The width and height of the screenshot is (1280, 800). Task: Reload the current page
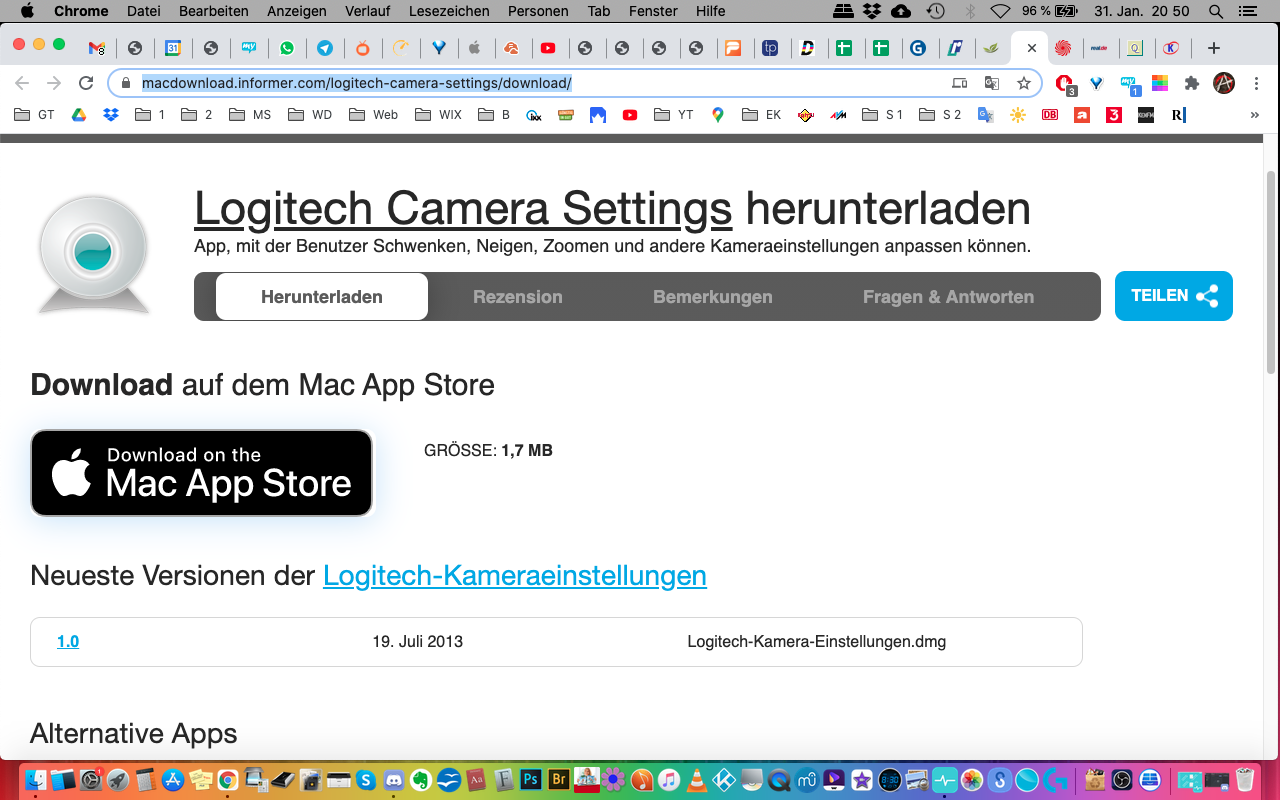[x=86, y=83]
